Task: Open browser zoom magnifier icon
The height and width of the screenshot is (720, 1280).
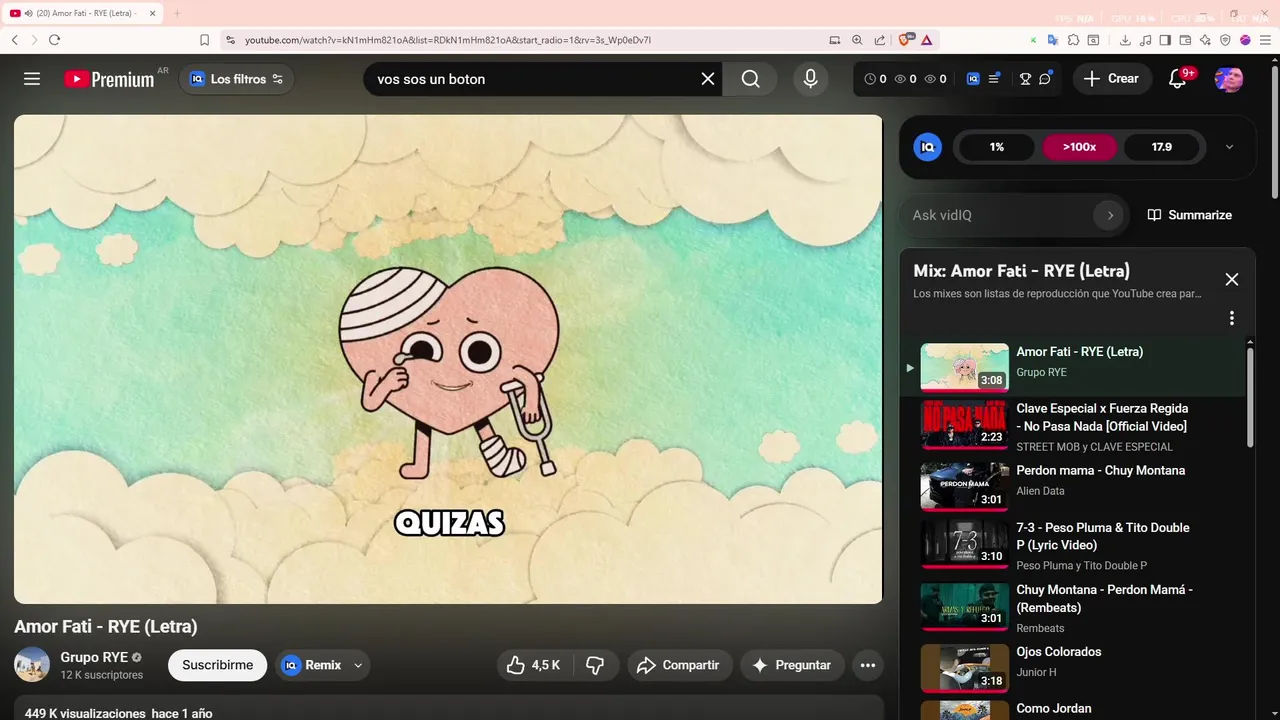Action: click(x=857, y=40)
